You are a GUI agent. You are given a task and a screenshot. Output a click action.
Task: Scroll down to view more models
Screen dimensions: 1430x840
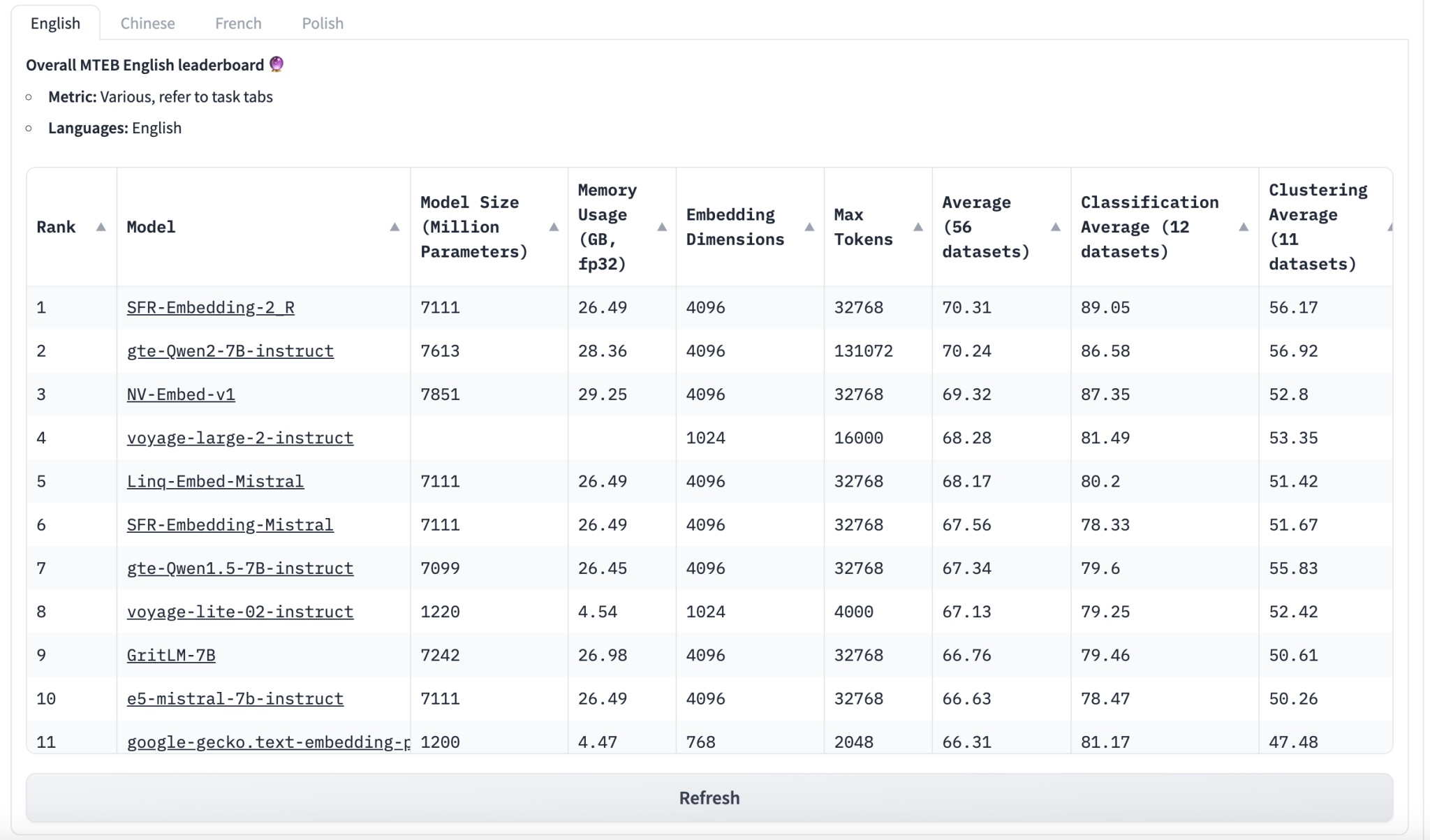(709, 797)
